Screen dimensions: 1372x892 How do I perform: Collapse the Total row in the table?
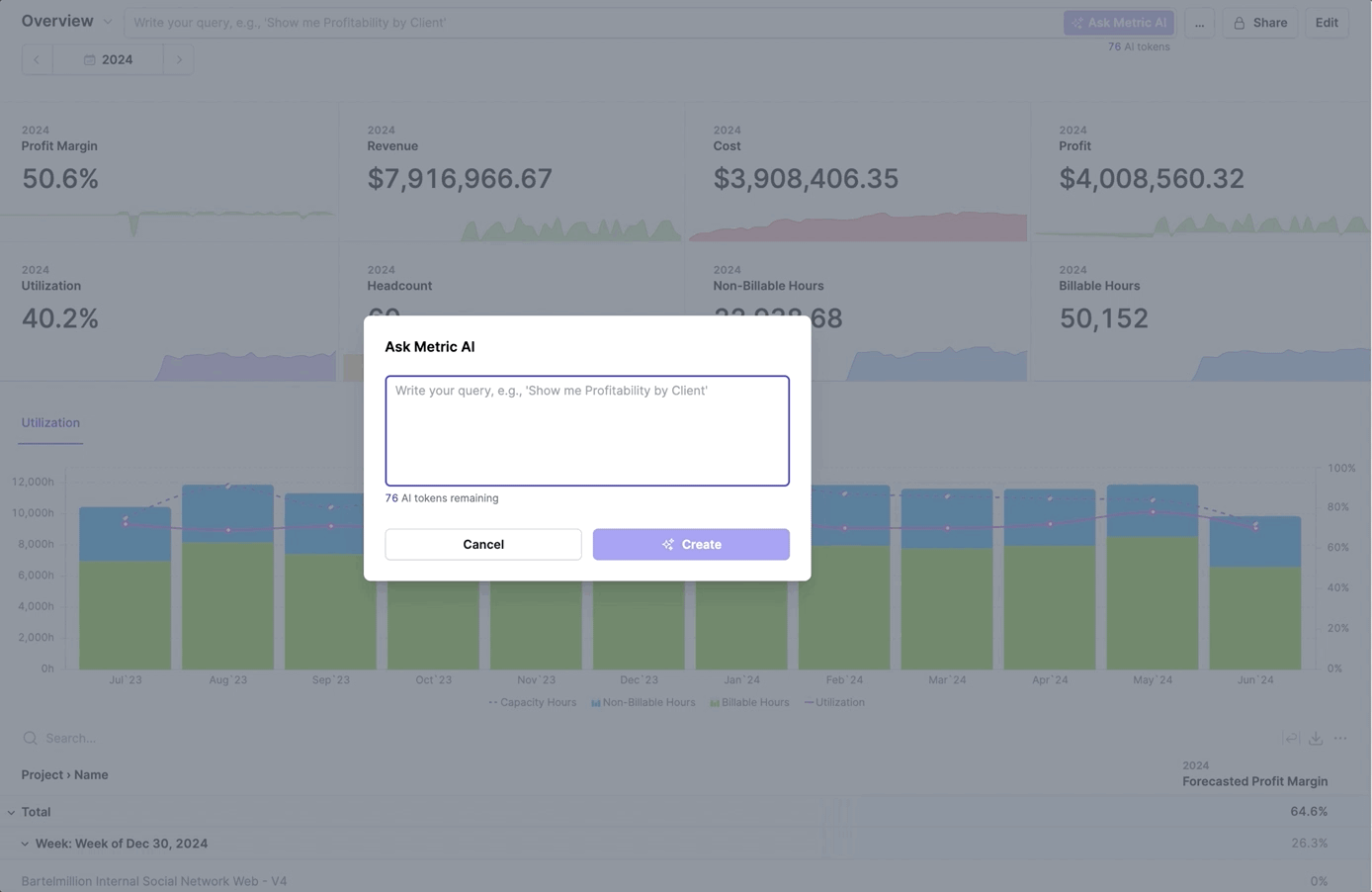(x=13, y=812)
